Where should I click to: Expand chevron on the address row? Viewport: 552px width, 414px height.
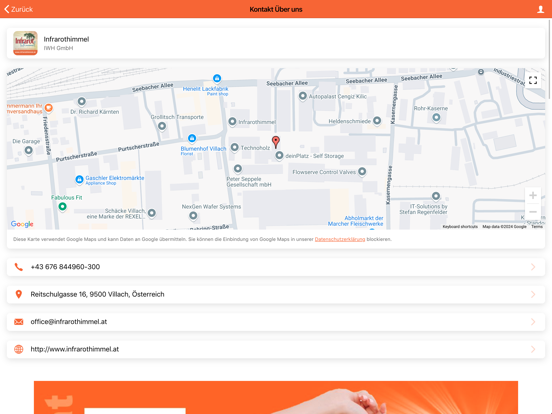533,294
